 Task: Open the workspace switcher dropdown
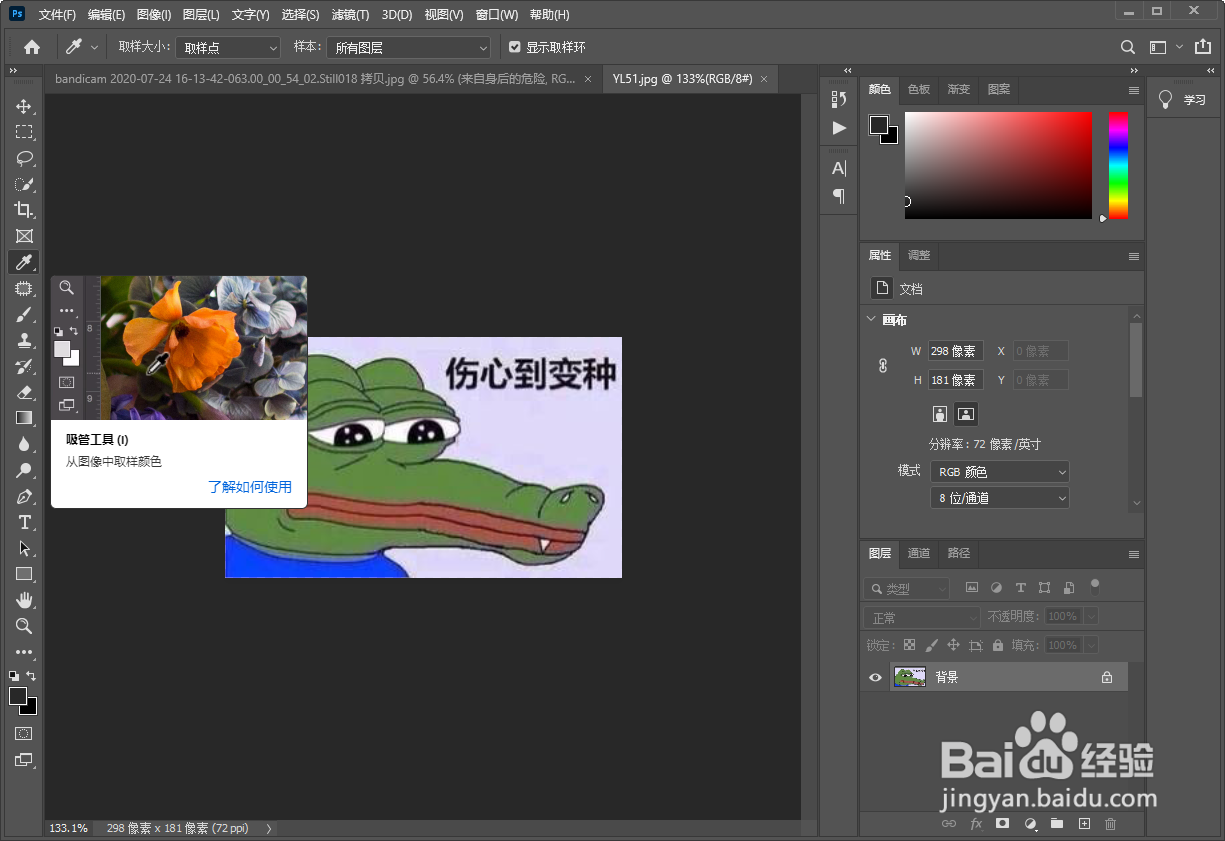tap(1164, 47)
